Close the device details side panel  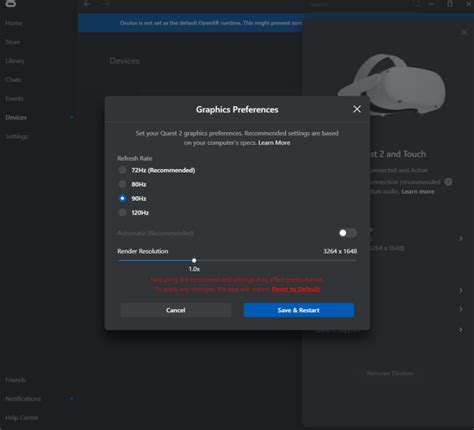click(464, 33)
